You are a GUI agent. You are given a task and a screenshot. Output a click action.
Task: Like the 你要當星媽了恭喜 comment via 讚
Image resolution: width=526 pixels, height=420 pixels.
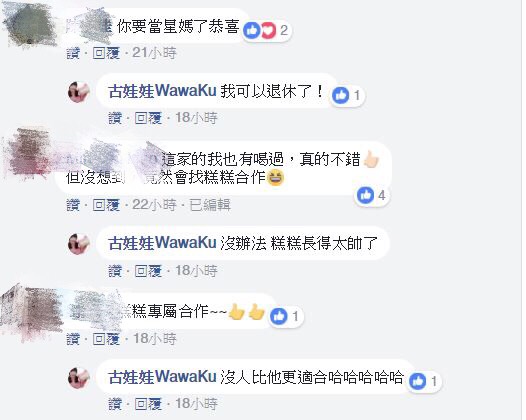pos(73,53)
